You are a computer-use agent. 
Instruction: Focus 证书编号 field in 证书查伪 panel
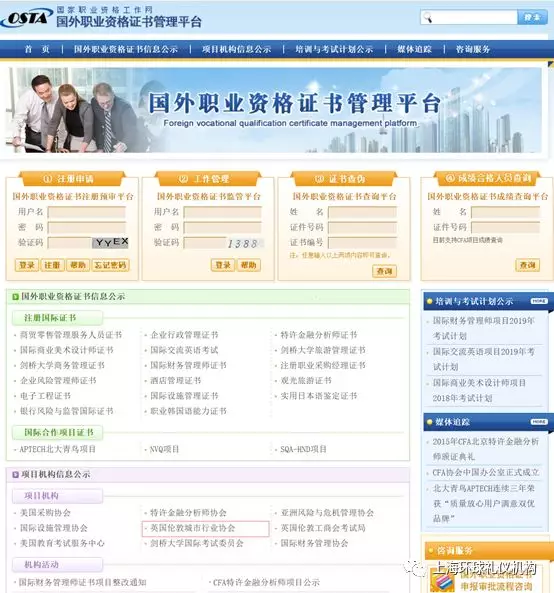click(x=362, y=242)
